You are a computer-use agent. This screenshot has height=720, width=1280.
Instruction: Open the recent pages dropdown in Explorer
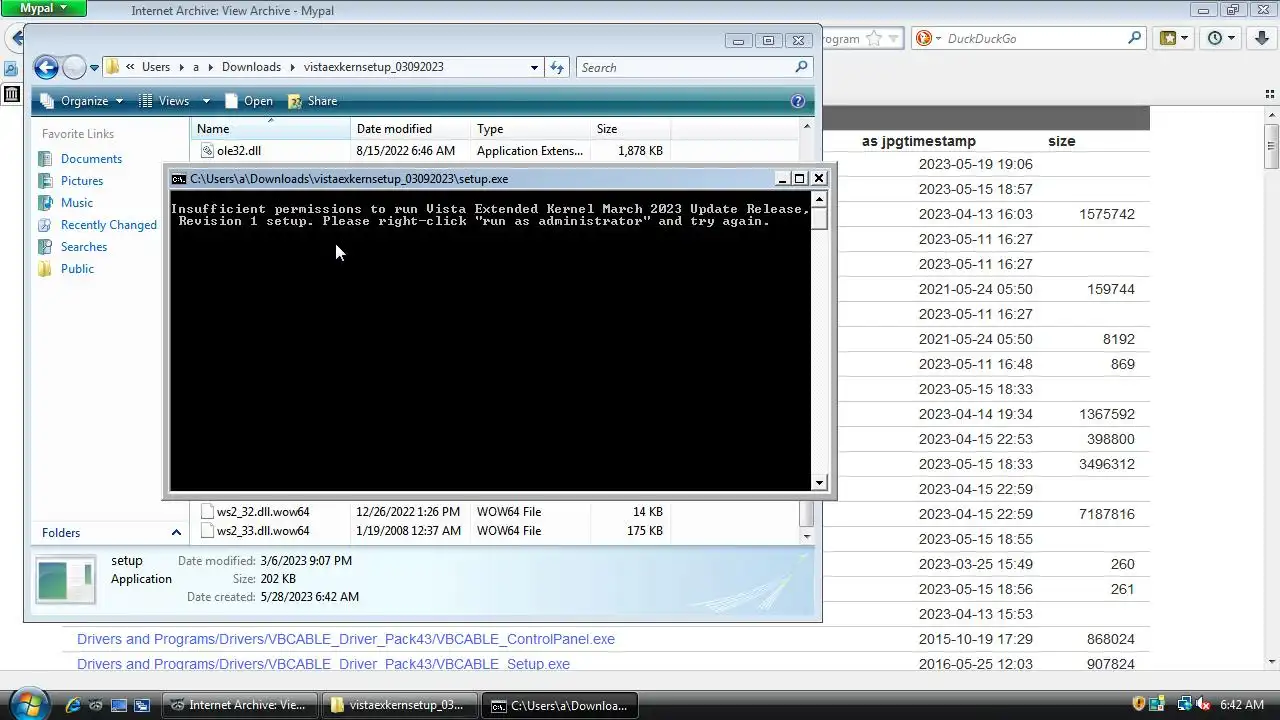pyautogui.click(x=94, y=68)
